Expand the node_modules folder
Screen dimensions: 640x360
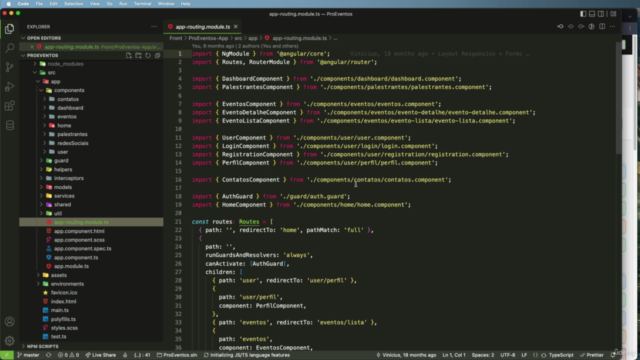point(65,64)
